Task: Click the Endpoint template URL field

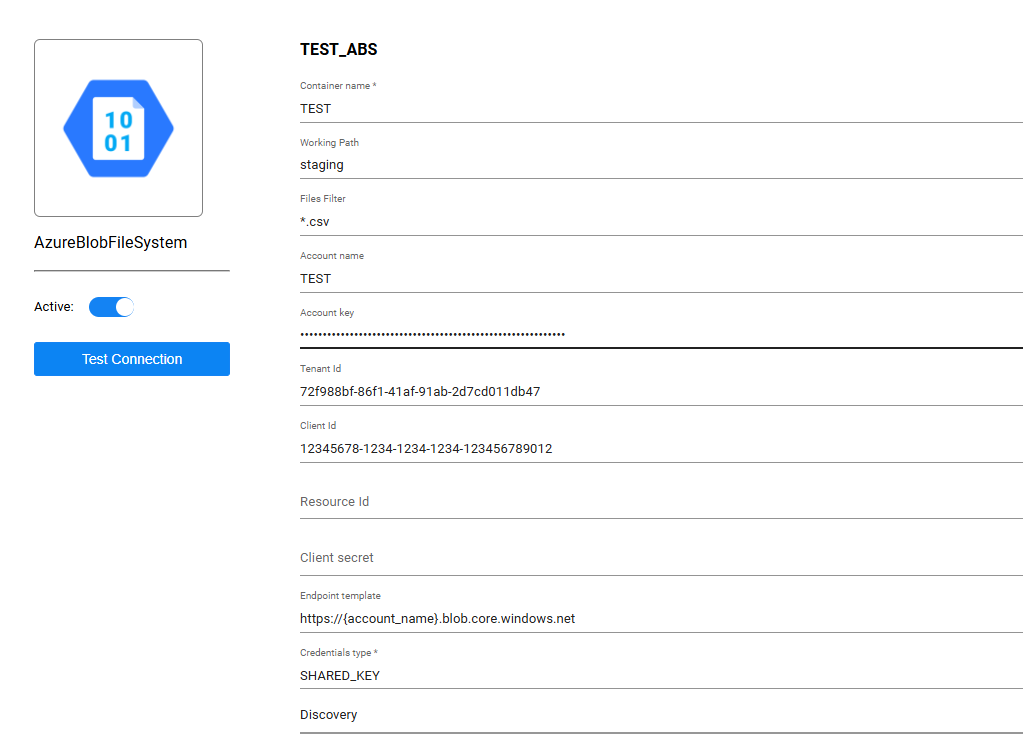Action: 660,618
